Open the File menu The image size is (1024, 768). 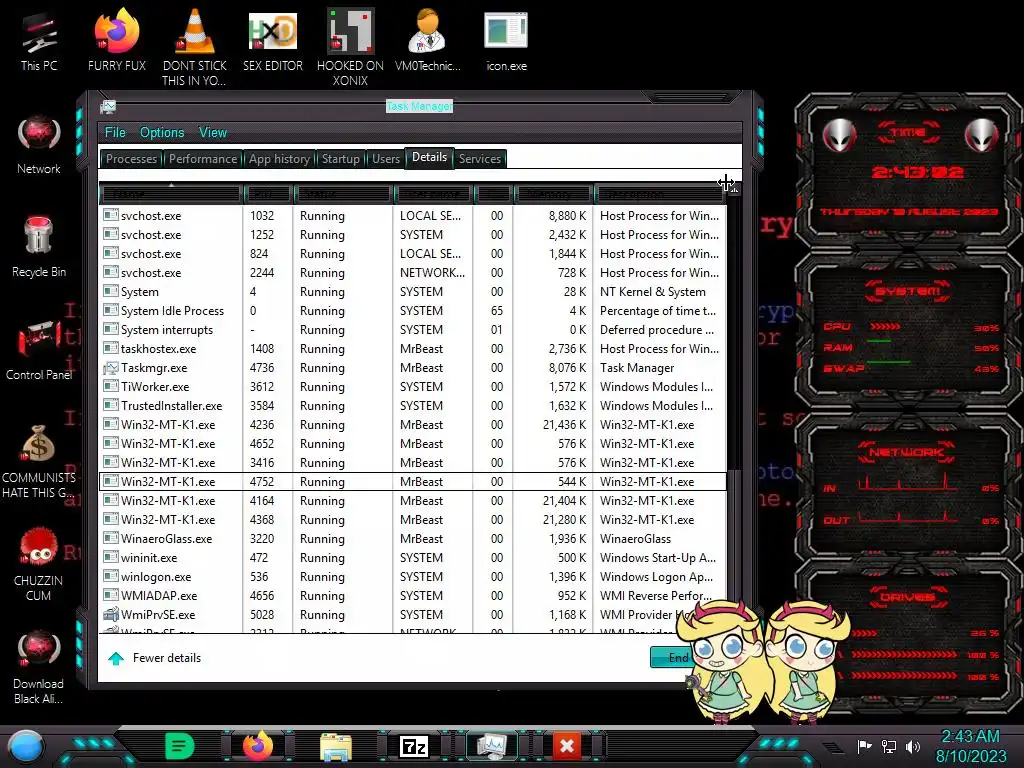(115, 133)
